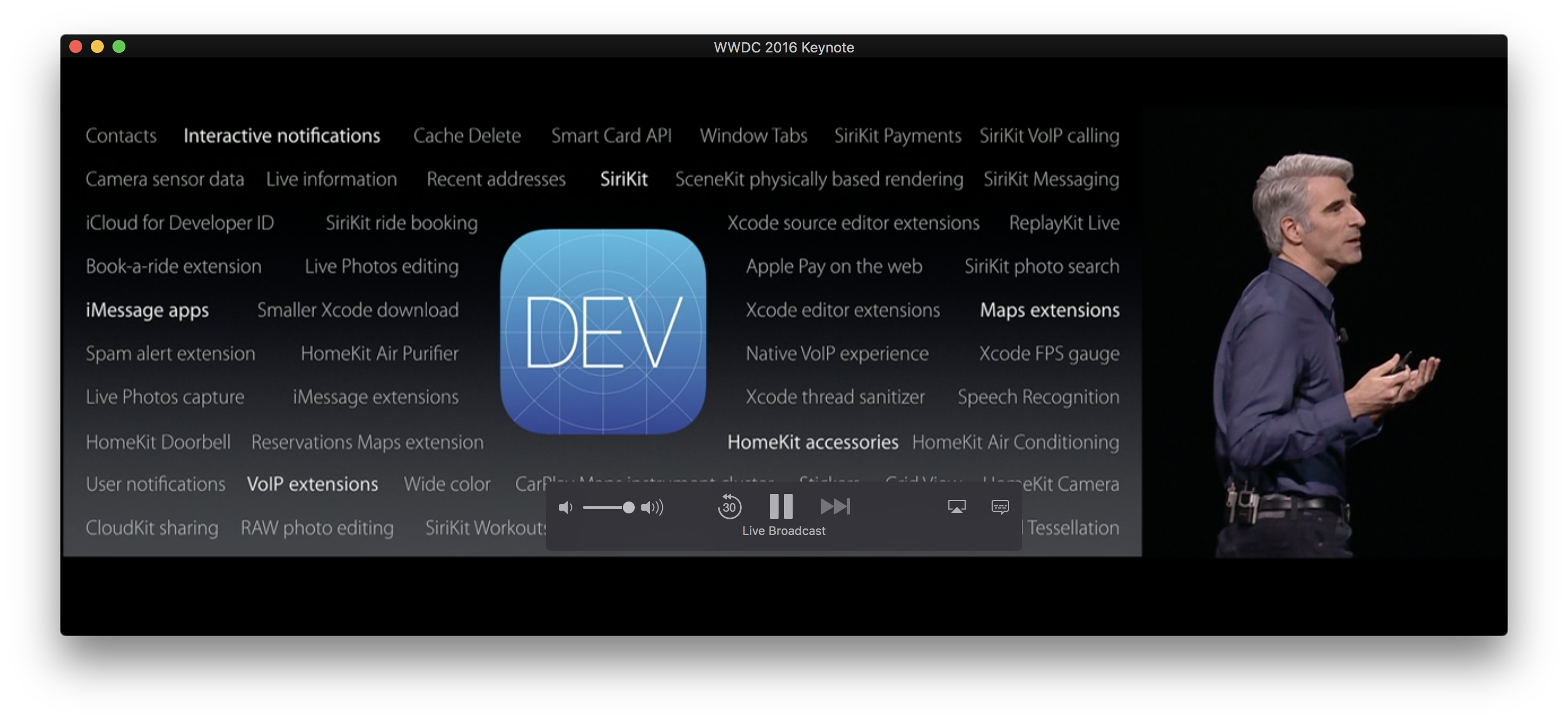Viewport: 1568px width, 722px height.
Task: Open subtitles and captions options
Action: pos(1000,506)
